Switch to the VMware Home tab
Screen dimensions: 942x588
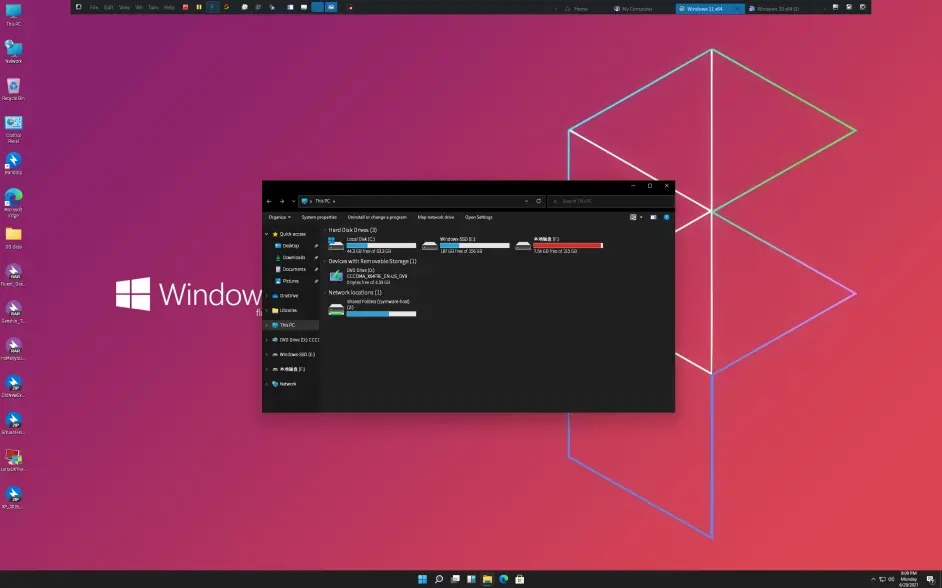click(576, 9)
